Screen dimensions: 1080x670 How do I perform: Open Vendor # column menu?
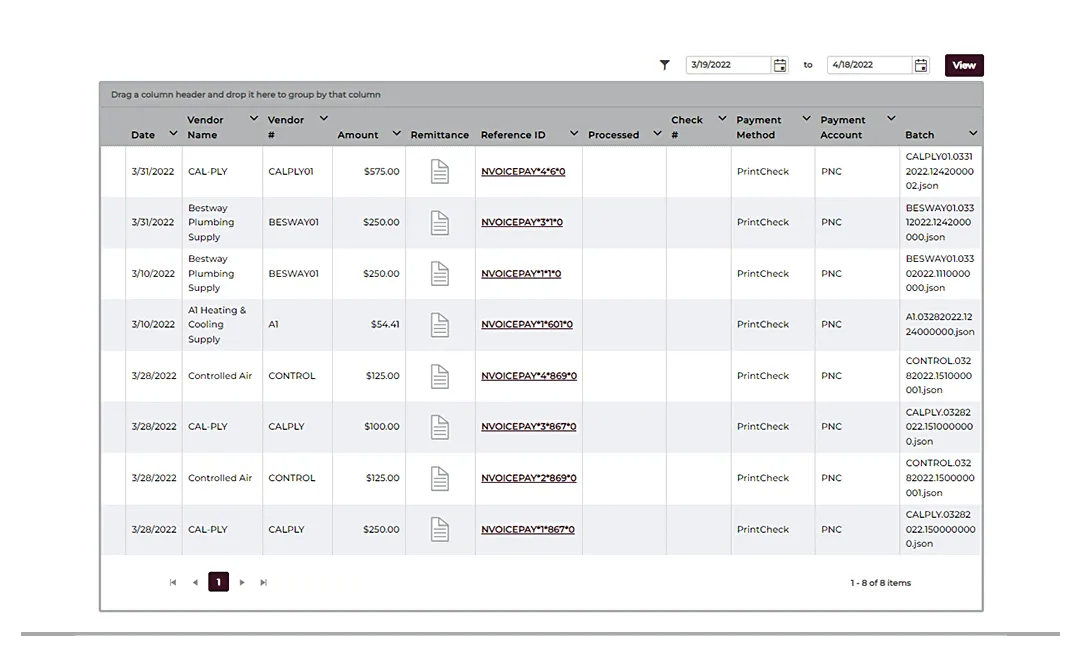point(323,118)
